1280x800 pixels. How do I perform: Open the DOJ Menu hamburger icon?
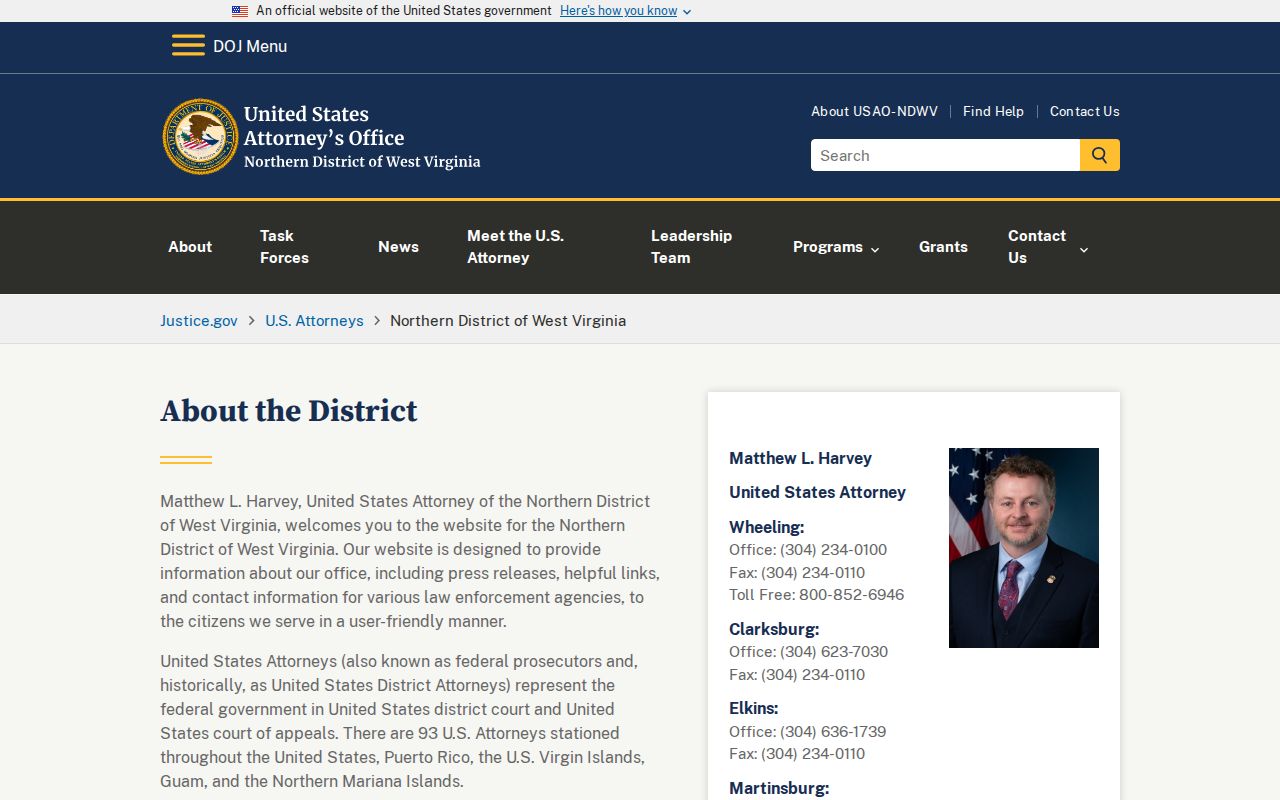(188, 46)
